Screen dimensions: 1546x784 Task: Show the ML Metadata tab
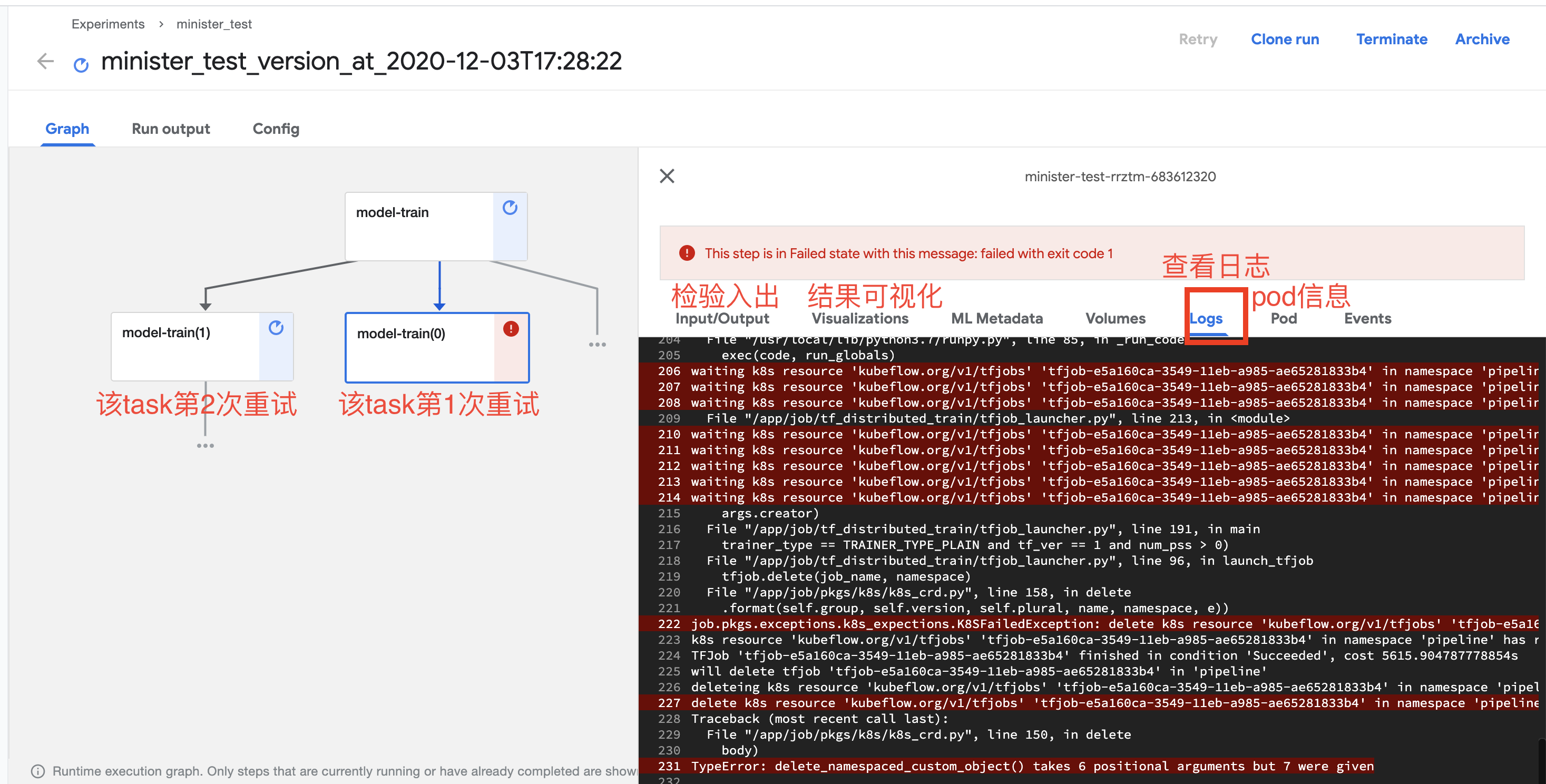pyautogui.click(x=996, y=318)
